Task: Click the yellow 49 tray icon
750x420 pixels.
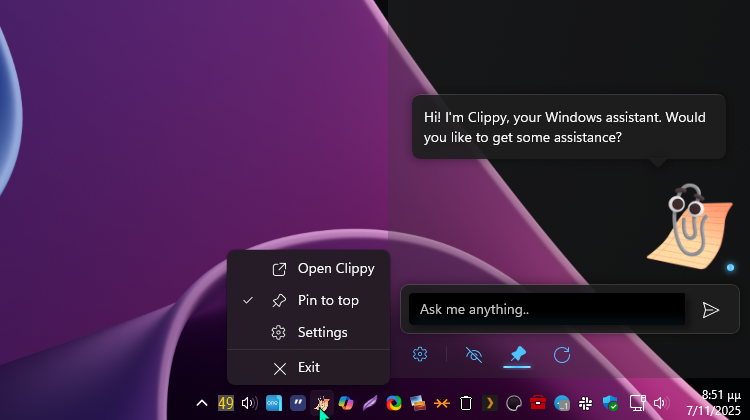Action: point(226,403)
